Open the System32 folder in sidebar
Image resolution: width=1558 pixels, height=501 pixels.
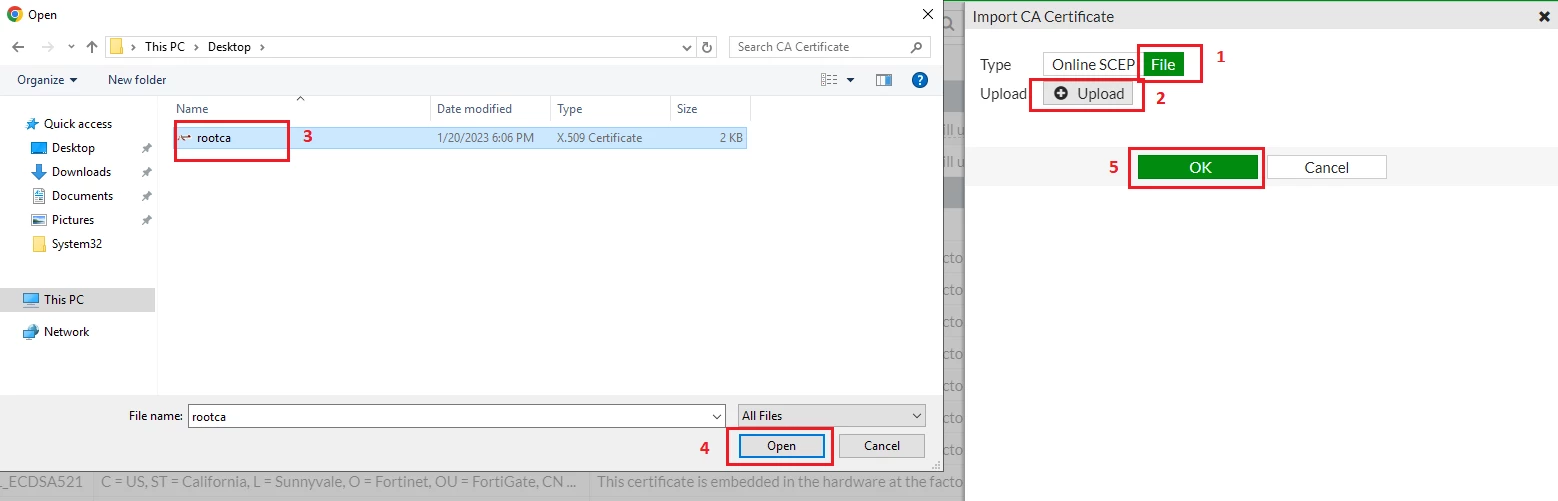[77, 244]
